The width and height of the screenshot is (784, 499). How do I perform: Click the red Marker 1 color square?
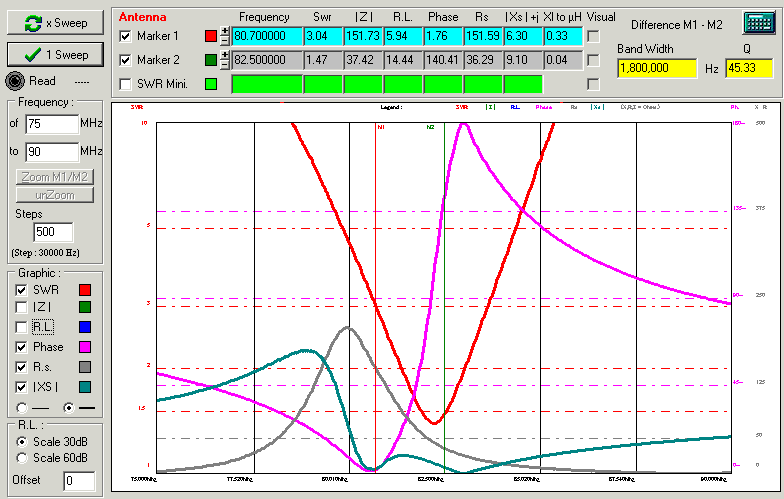pos(209,37)
